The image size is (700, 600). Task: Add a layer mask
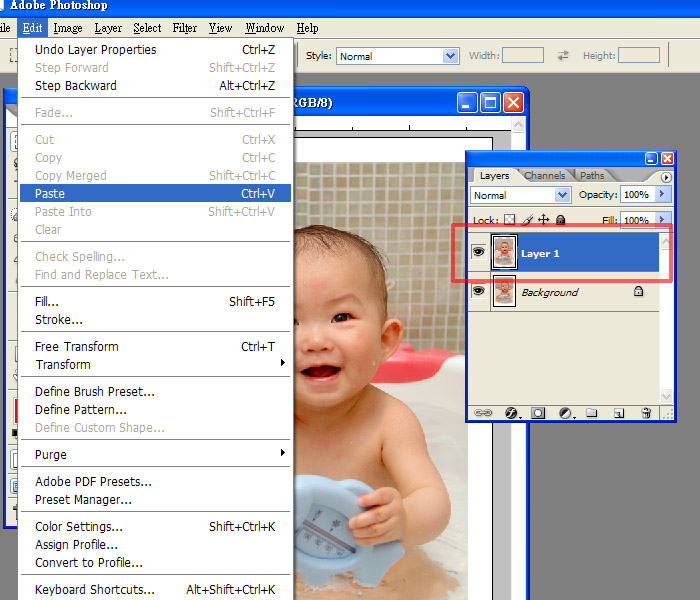click(538, 412)
